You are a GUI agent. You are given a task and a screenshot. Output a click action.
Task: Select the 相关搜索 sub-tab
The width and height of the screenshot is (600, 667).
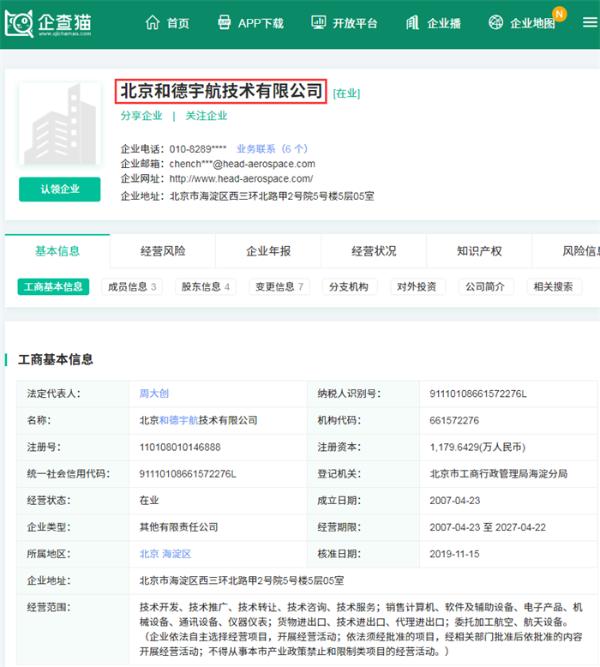(553, 287)
